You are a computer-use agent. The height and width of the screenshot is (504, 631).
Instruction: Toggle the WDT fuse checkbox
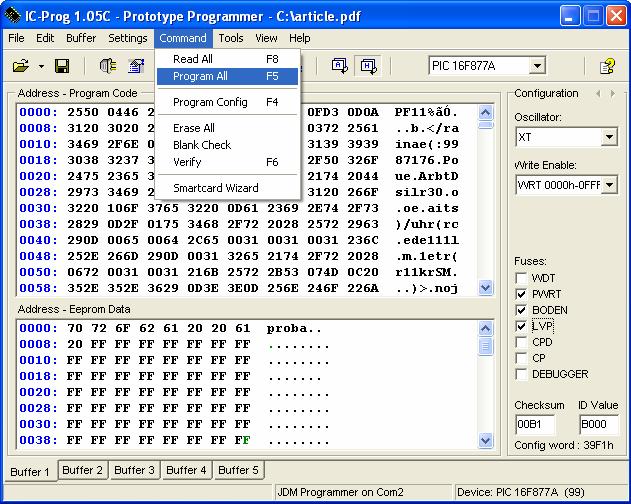[x=521, y=278]
